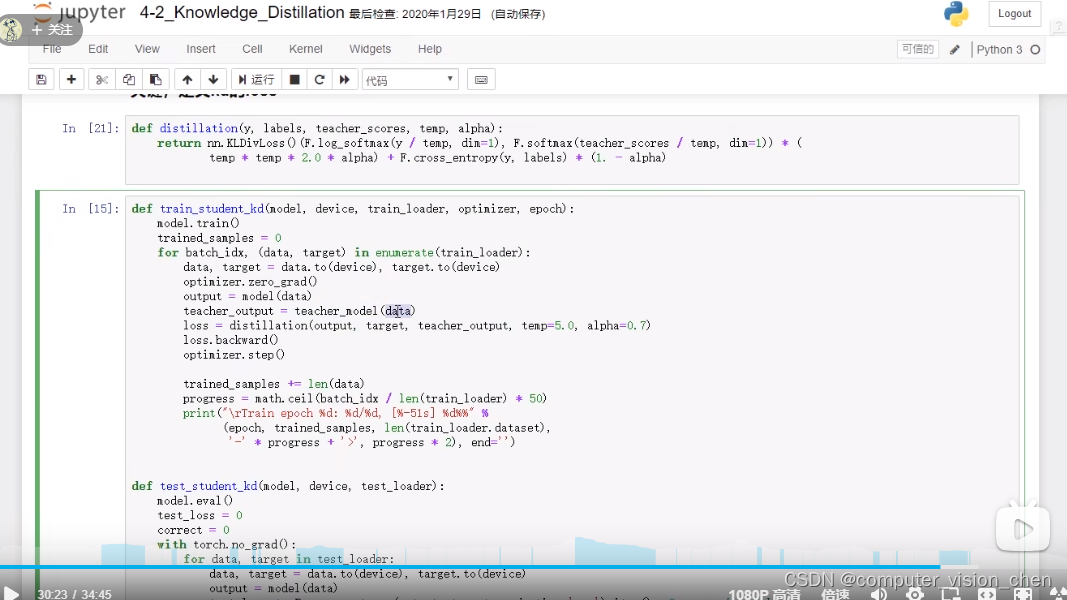Open the Help menu

tap(429, 49)
